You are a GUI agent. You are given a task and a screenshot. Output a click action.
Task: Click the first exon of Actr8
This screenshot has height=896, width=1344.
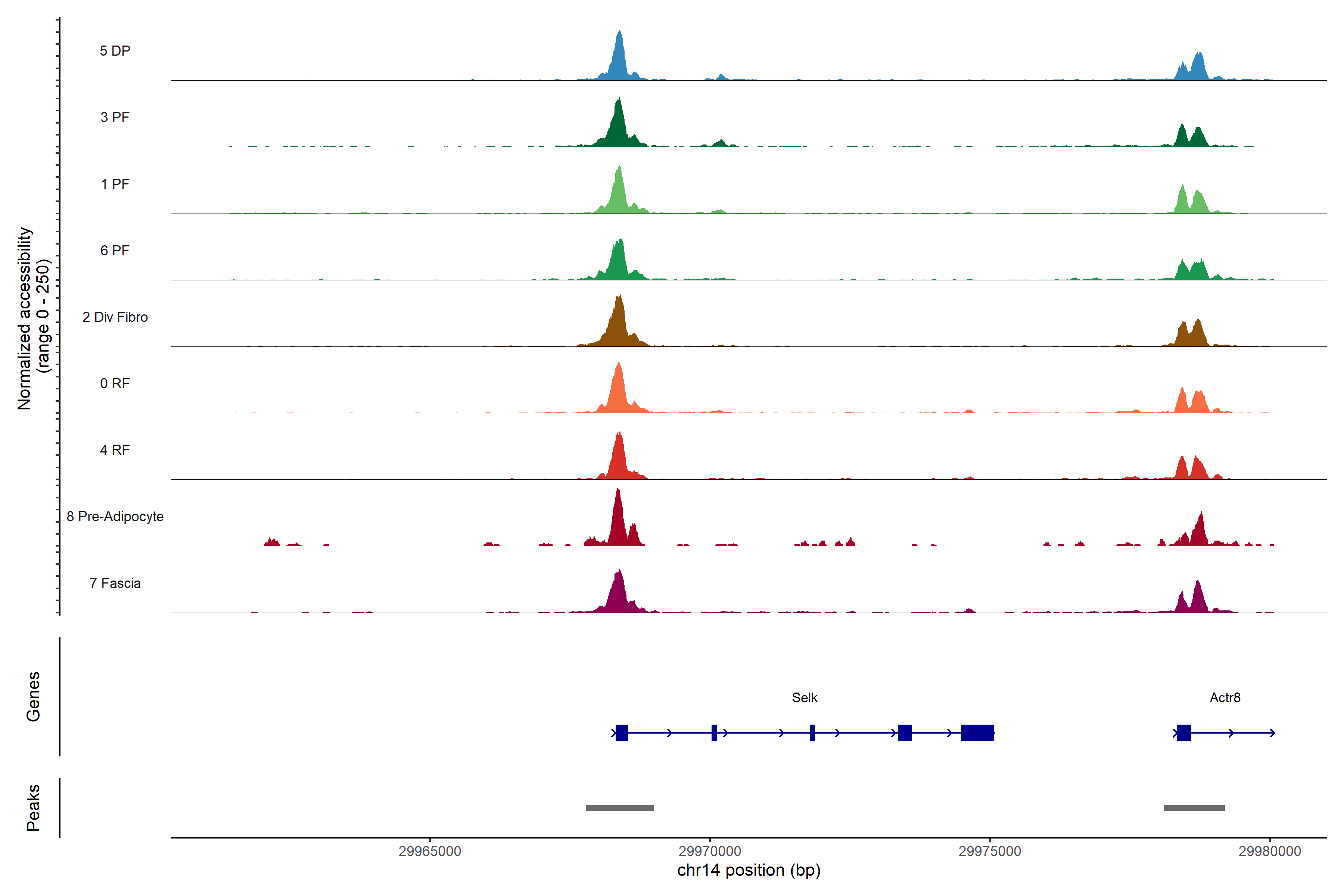pos(1183,732)
